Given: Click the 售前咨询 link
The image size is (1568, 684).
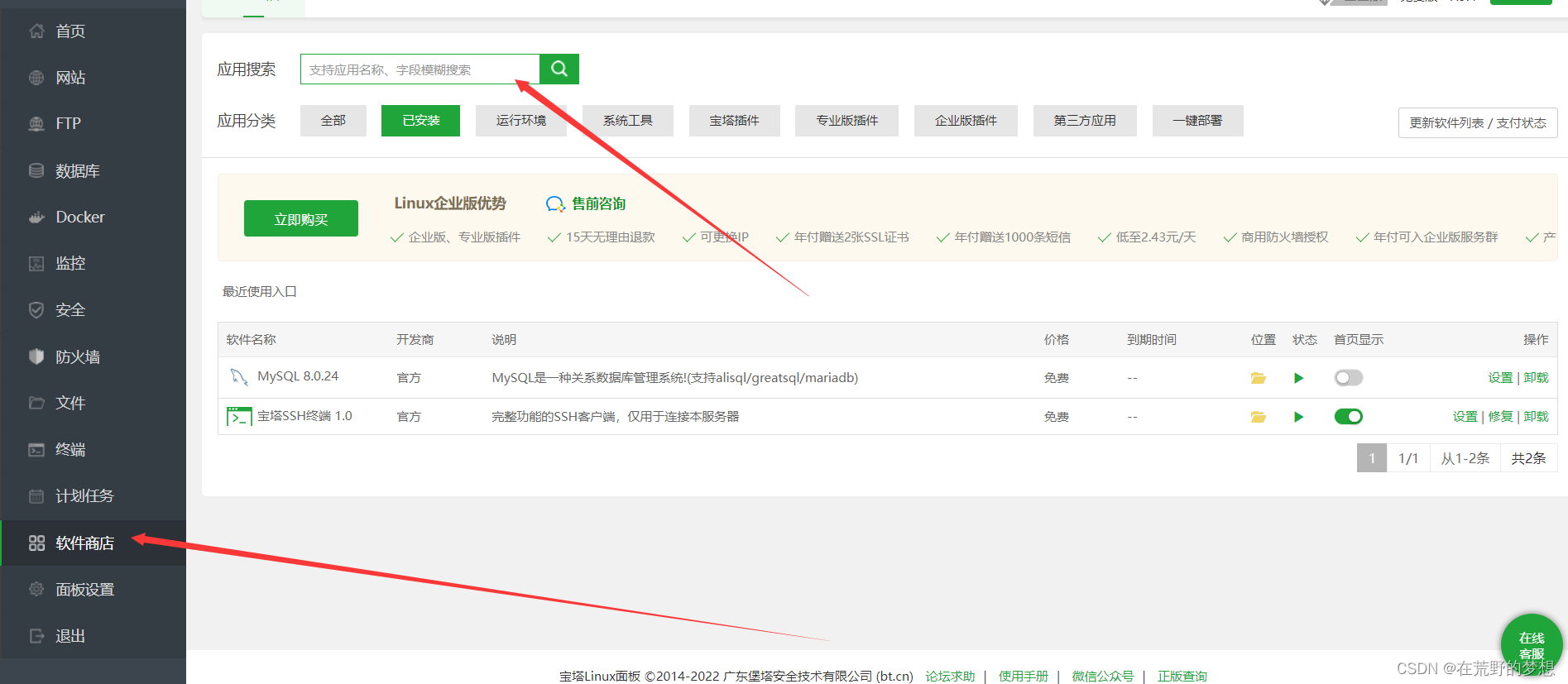Looking at the screenshot, I should (598, 203).
